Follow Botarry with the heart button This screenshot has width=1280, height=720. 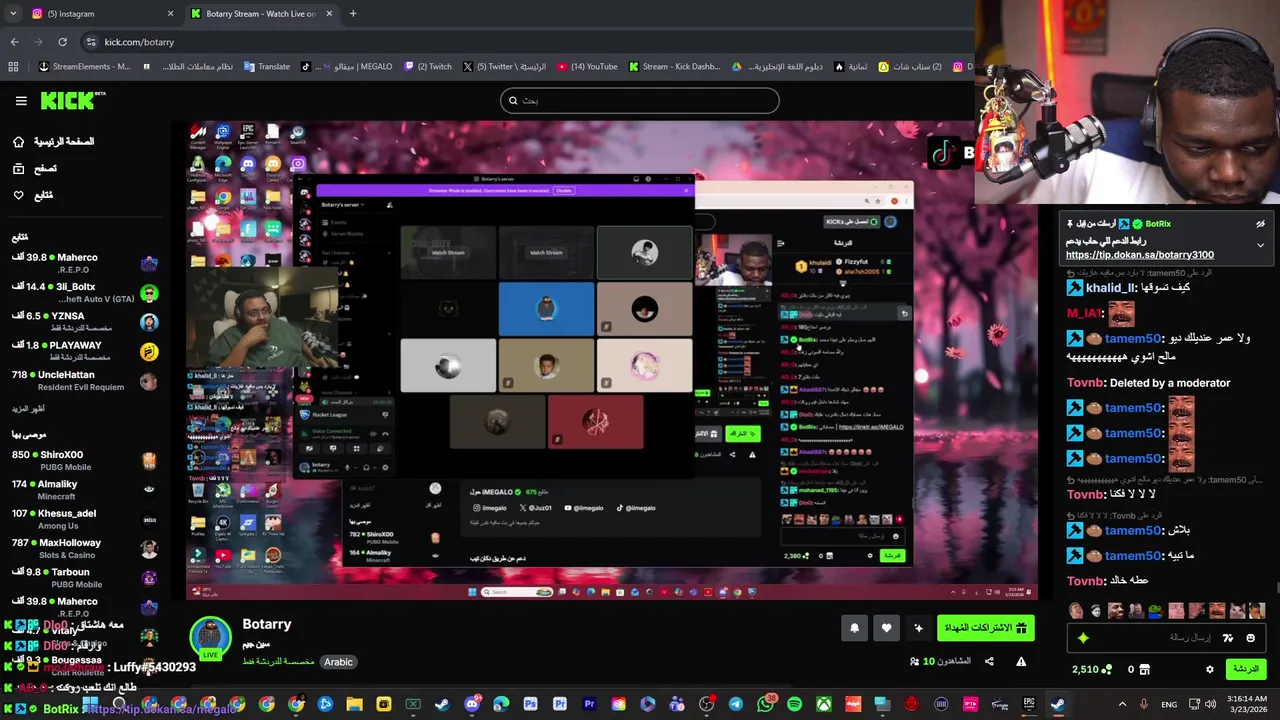click(886, 628)
